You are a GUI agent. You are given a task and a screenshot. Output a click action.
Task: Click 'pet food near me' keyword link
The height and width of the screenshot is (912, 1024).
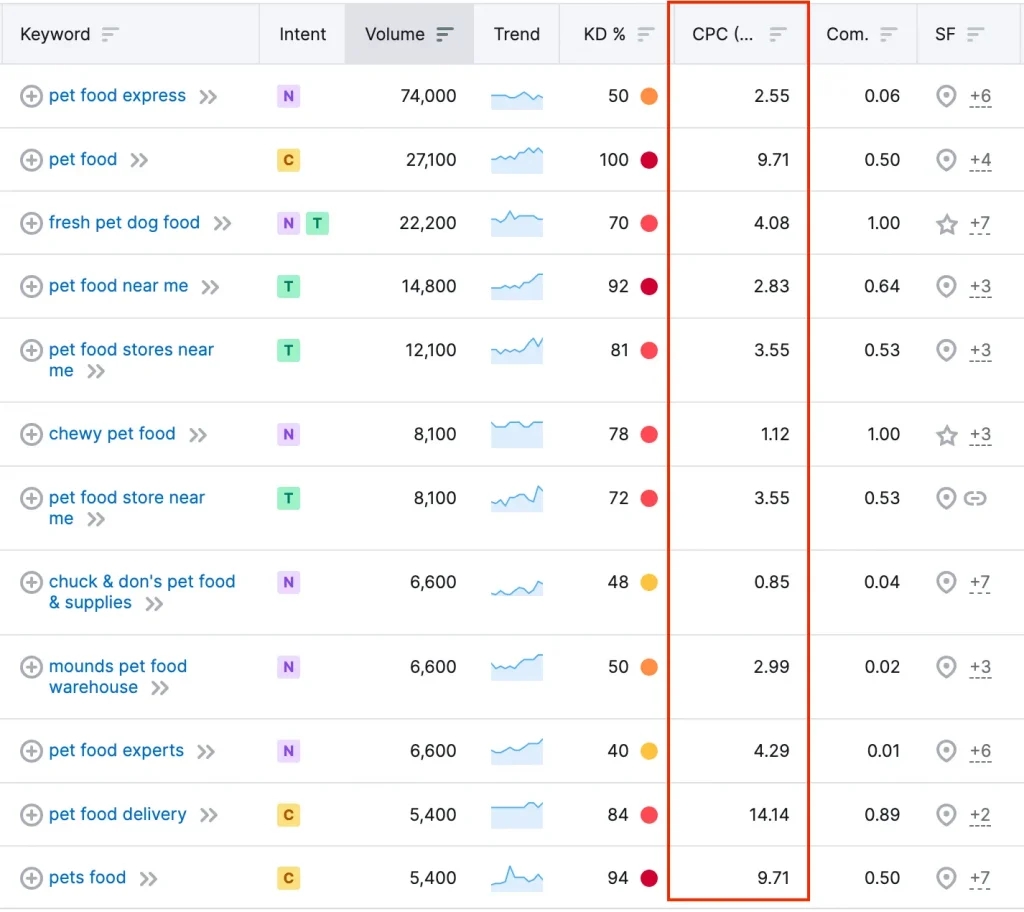click(118, 285)
